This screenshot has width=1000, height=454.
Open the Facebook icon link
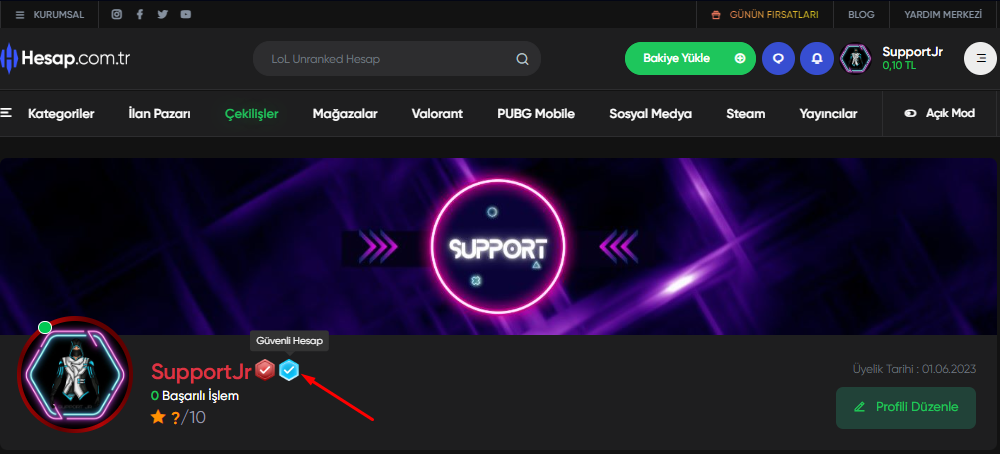point(140,14)
